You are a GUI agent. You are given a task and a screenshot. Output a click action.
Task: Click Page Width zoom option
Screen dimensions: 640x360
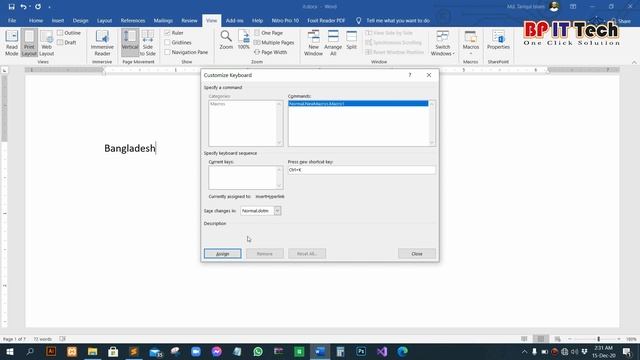[x=270, y=52]
